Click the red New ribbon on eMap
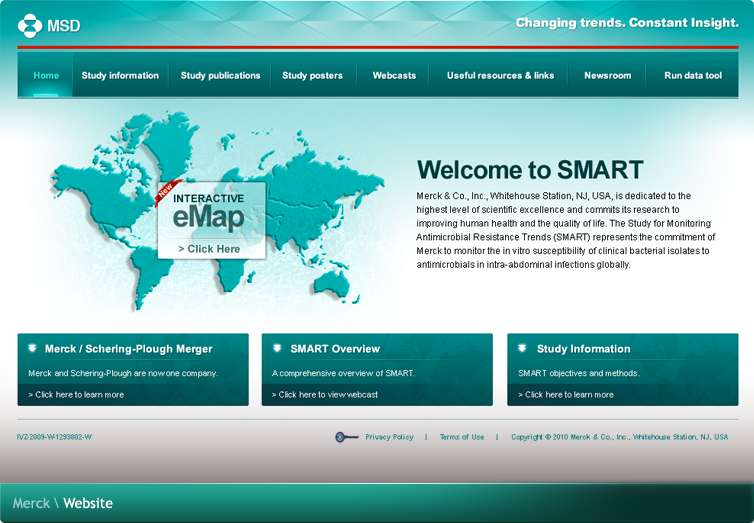Viewport: 754px width, 523px height. click(167, 192)
